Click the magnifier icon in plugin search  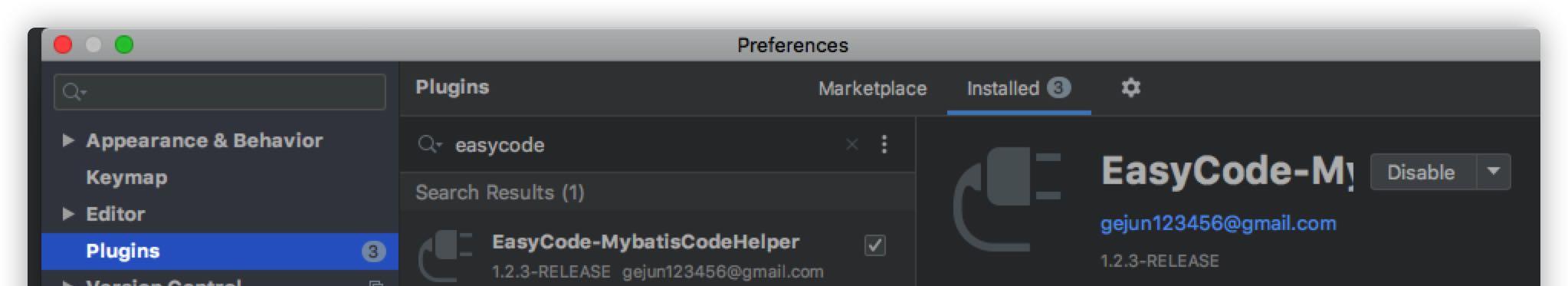pos(429,144)
